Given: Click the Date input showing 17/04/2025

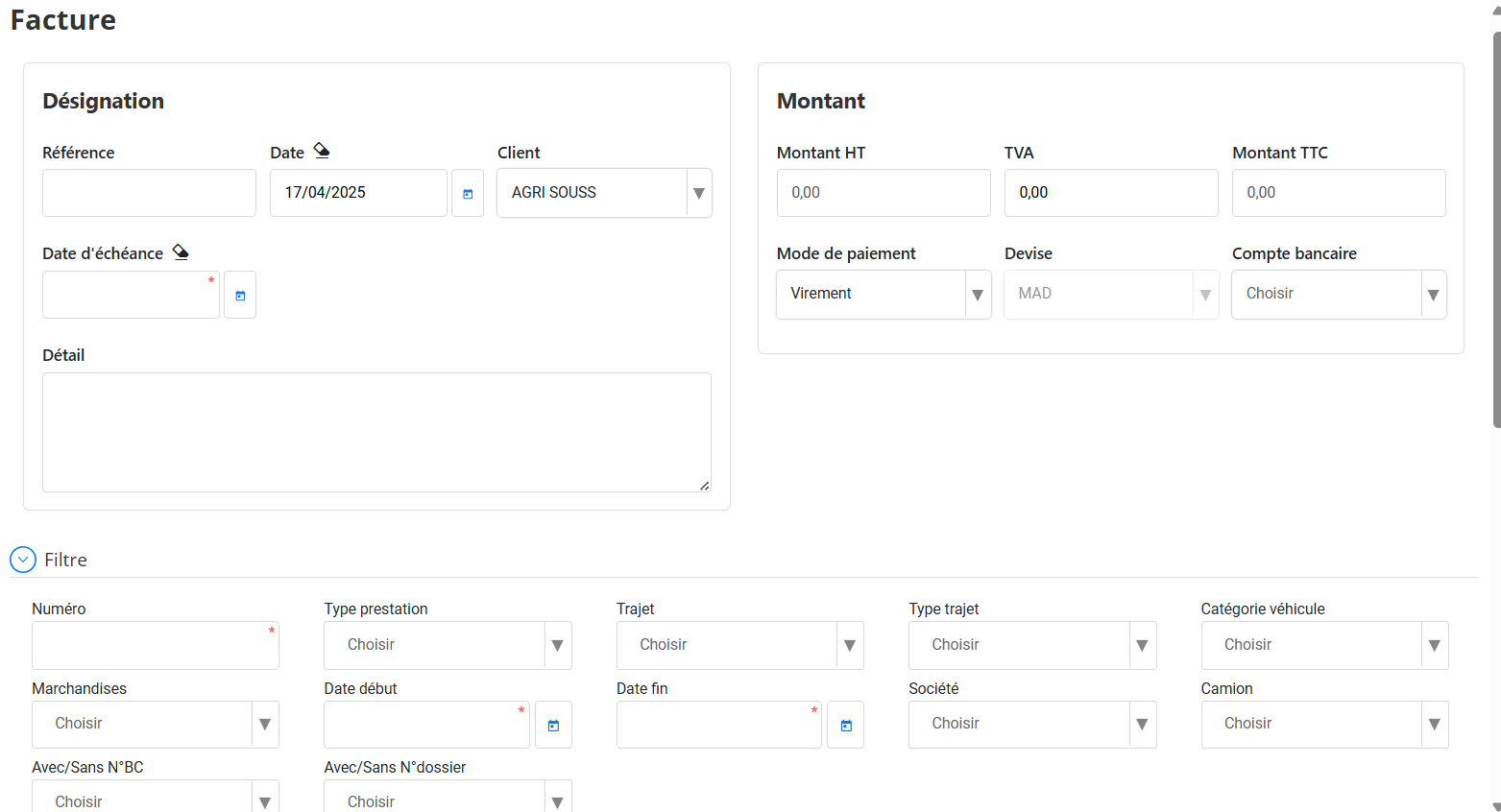Looking at the screenshot, I should 358,193.
